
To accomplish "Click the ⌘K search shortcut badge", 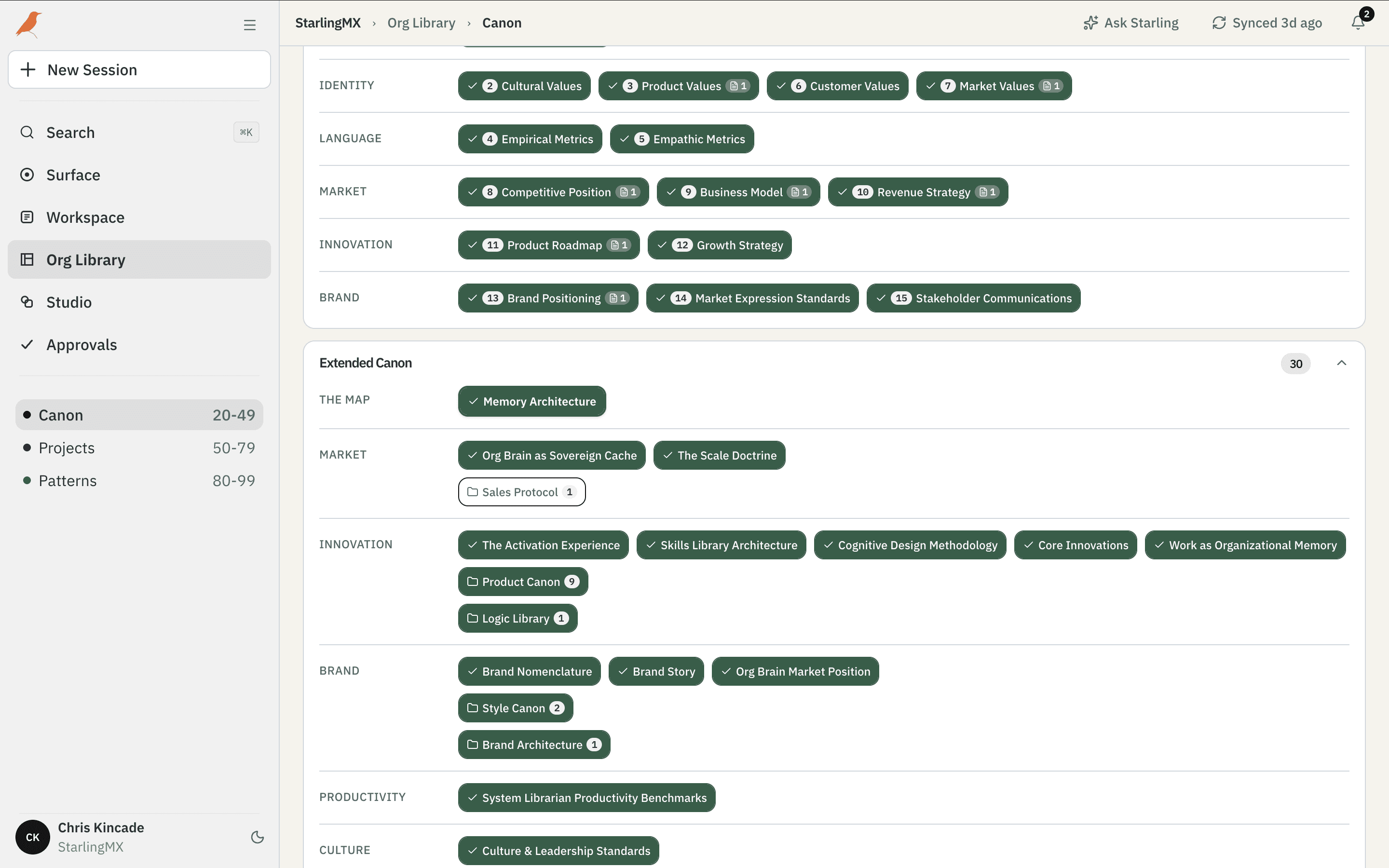I will pos(246,133).
